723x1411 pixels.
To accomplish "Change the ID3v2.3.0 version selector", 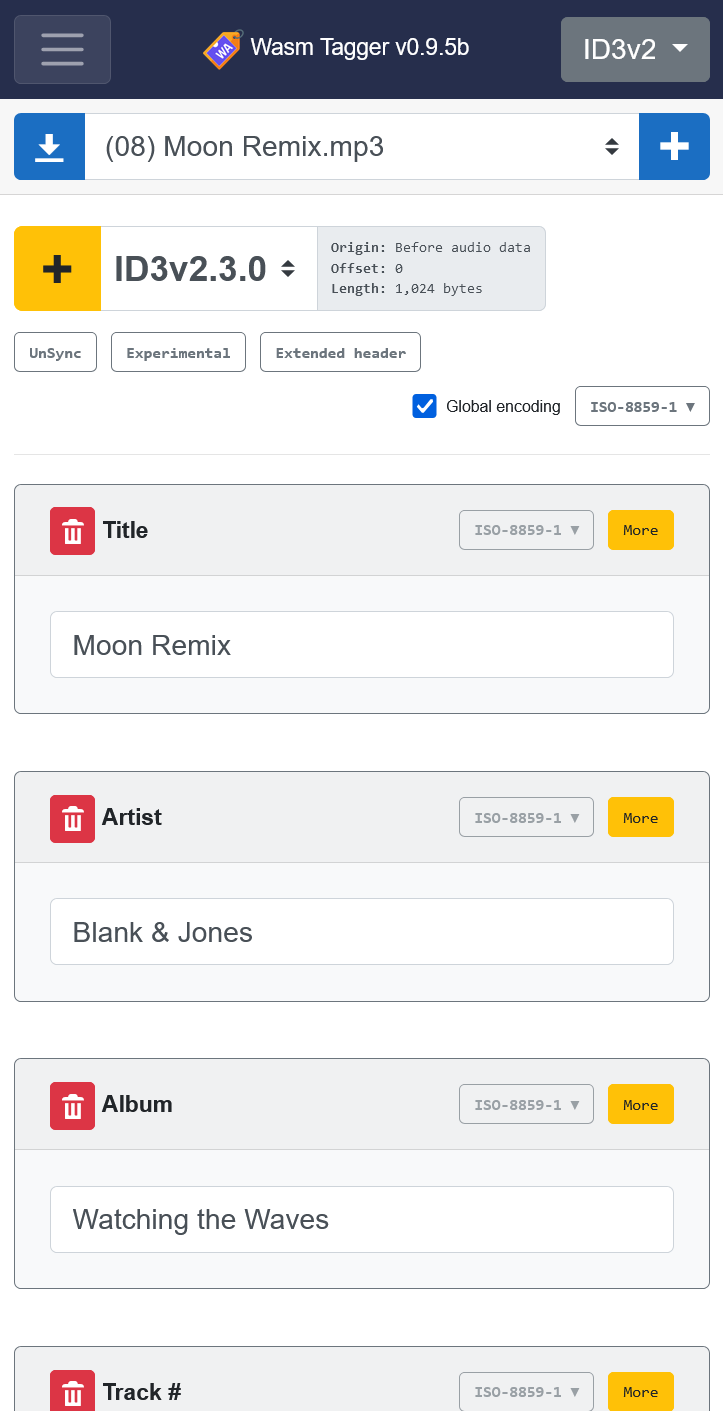I will pos(209,269).
